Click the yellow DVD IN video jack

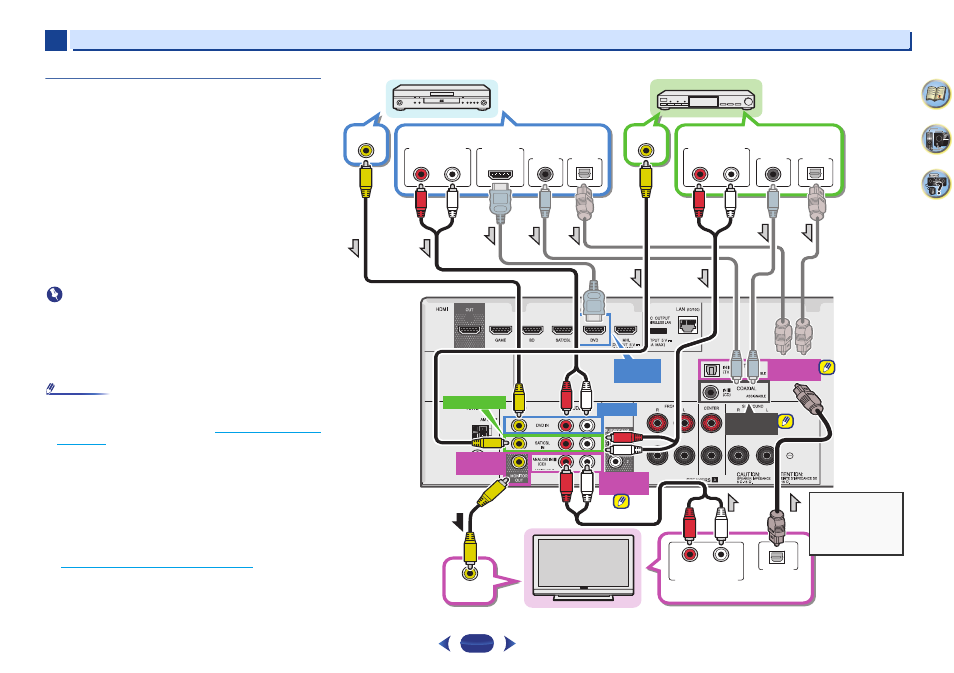519,426
